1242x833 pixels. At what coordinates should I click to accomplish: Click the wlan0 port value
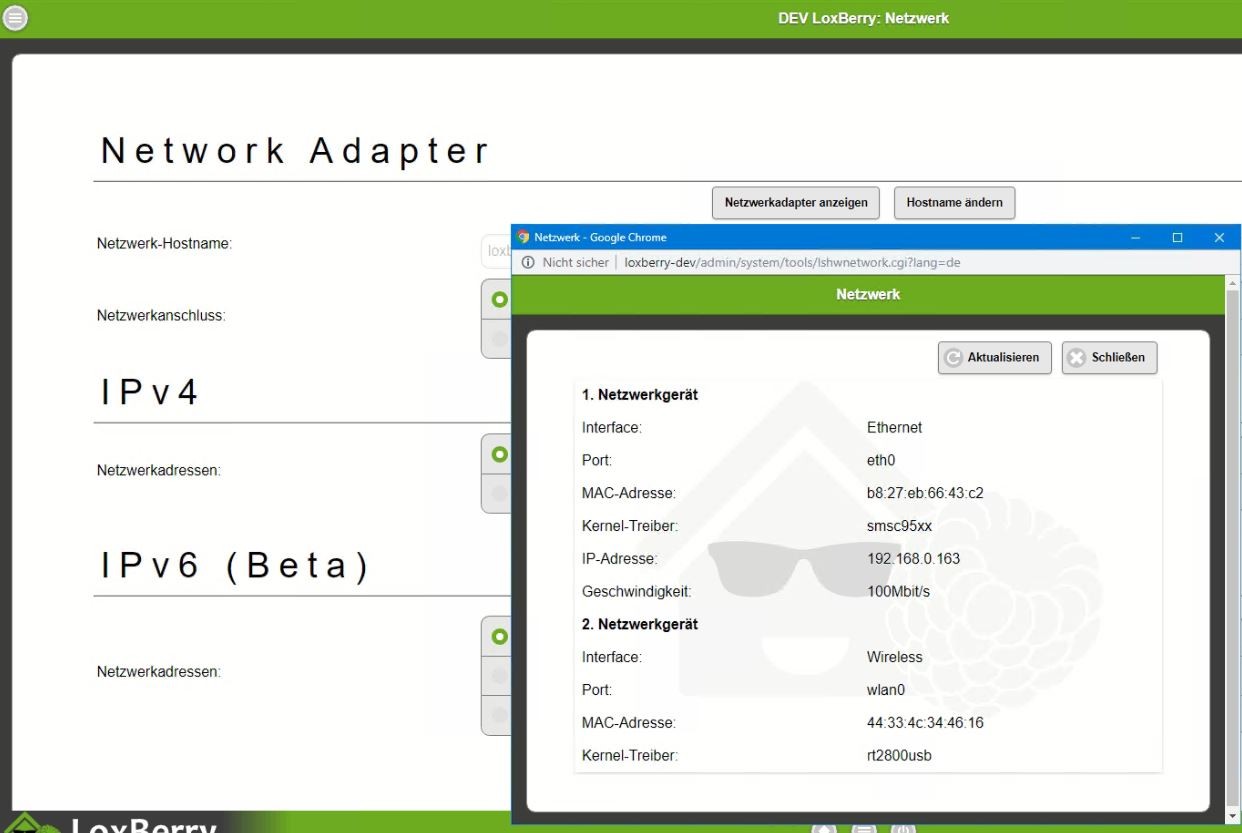[x=885, y=690]
